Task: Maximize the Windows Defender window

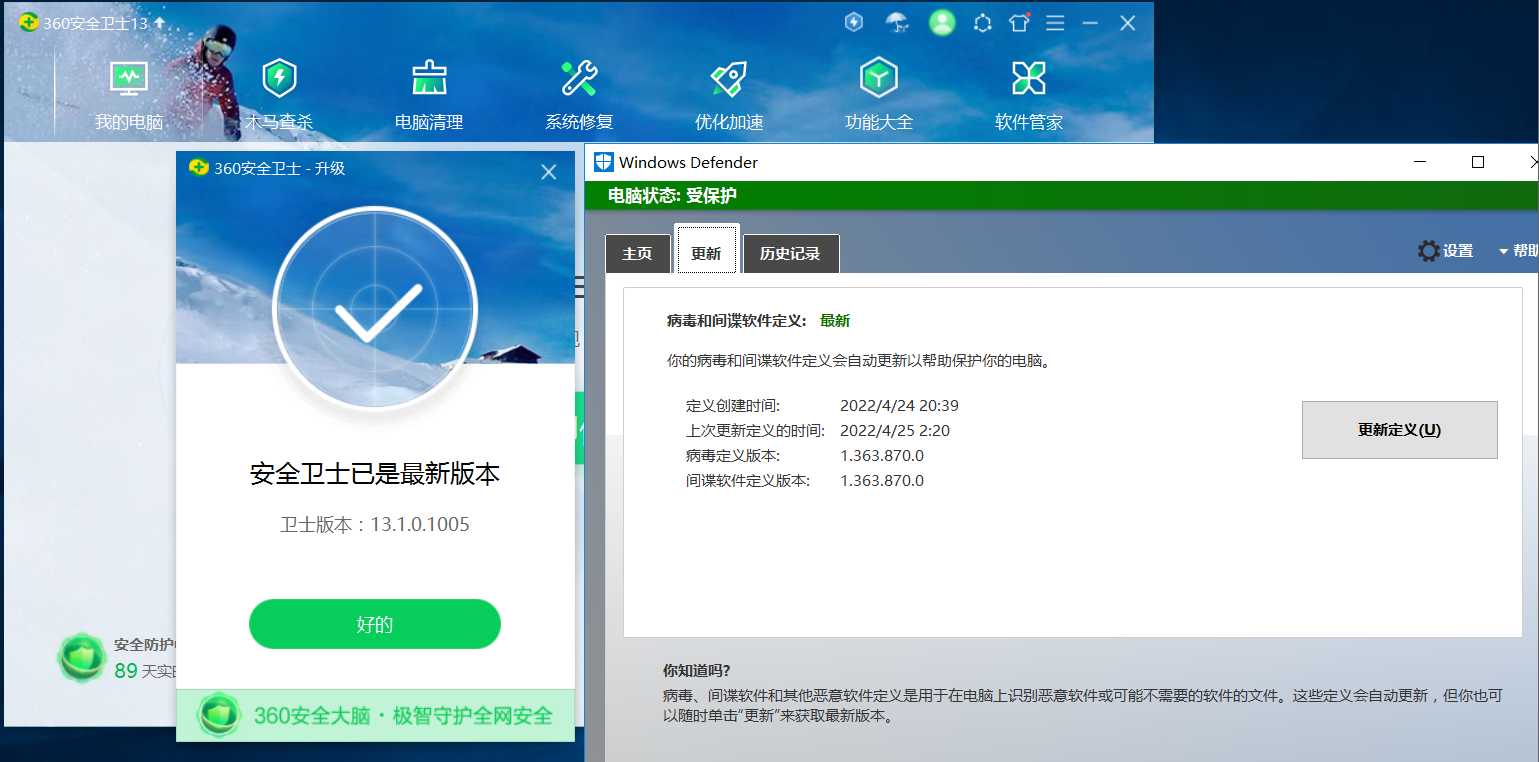Action: (1478, 162)
